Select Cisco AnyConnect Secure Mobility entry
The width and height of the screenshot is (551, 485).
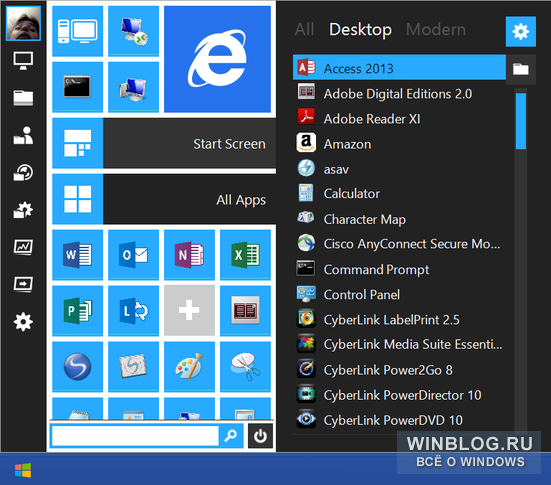click(399, 244)
